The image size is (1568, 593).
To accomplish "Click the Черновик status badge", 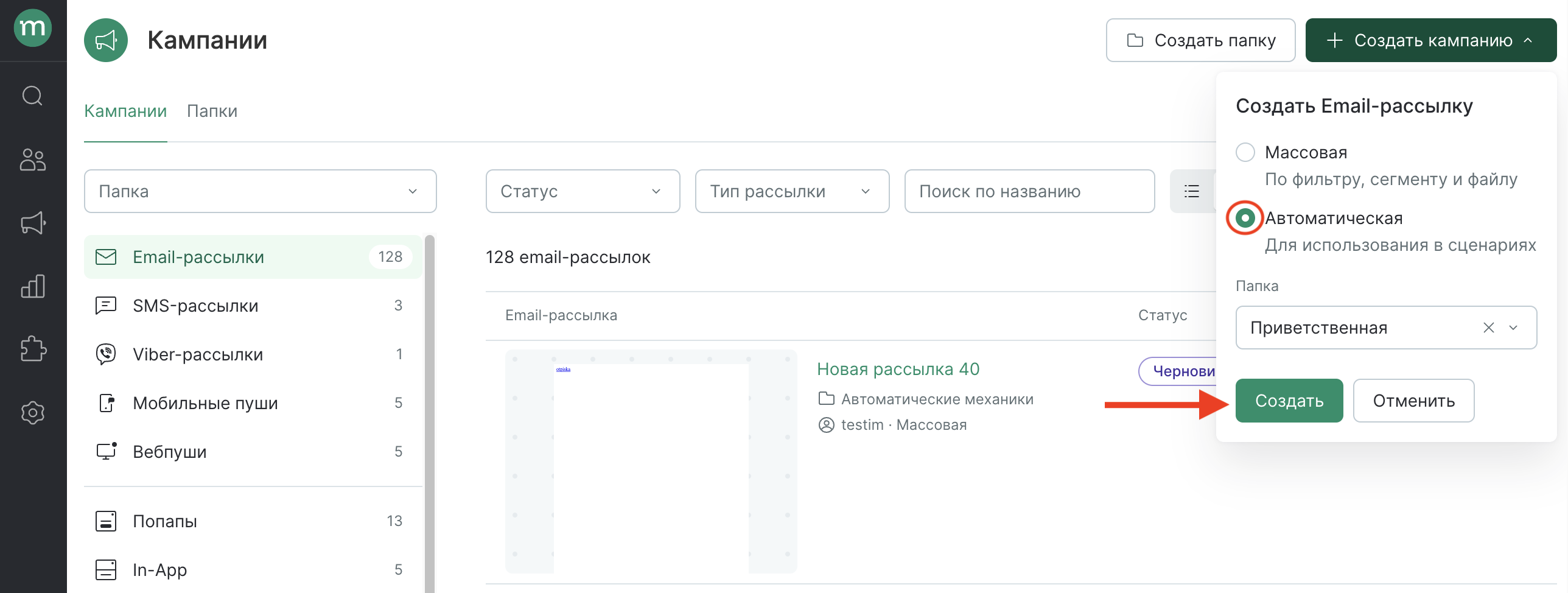I will coord(1178,371).
